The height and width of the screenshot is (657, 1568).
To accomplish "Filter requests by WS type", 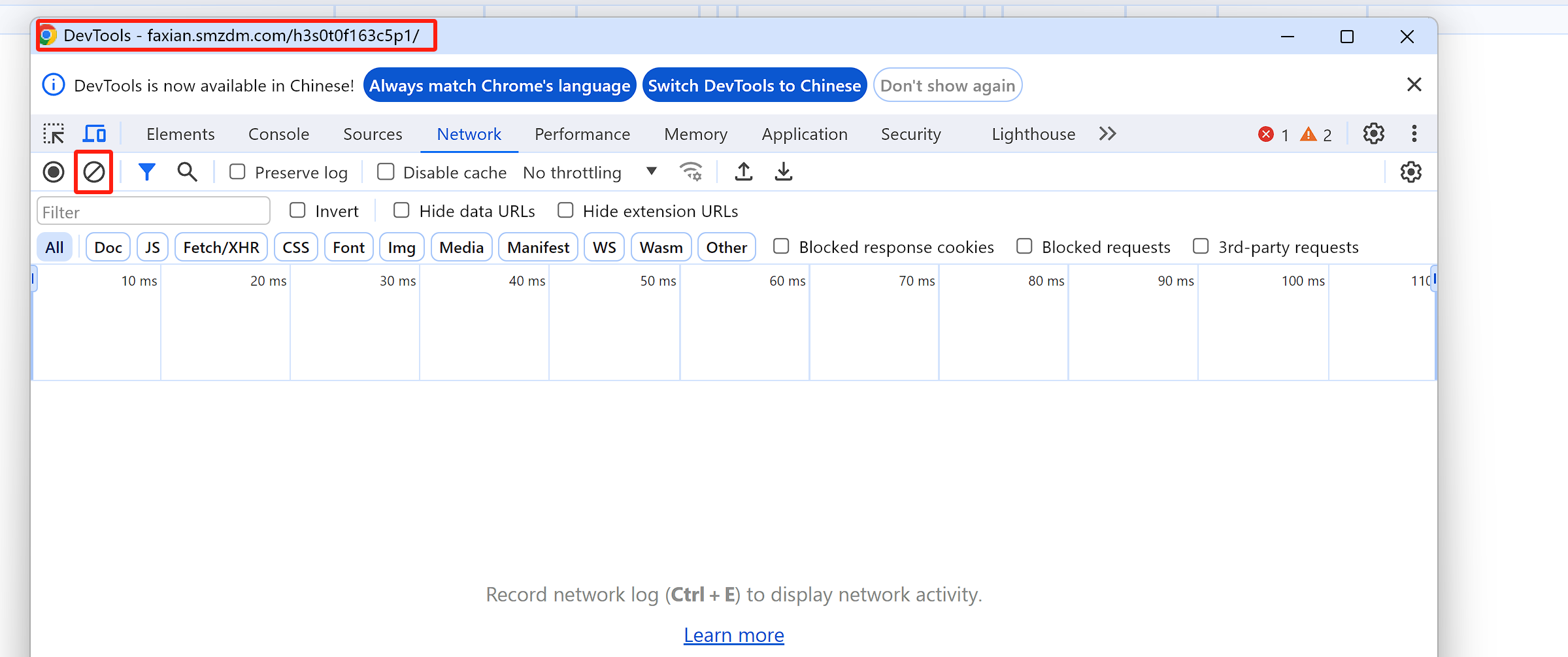I will [x=604, y=247].
